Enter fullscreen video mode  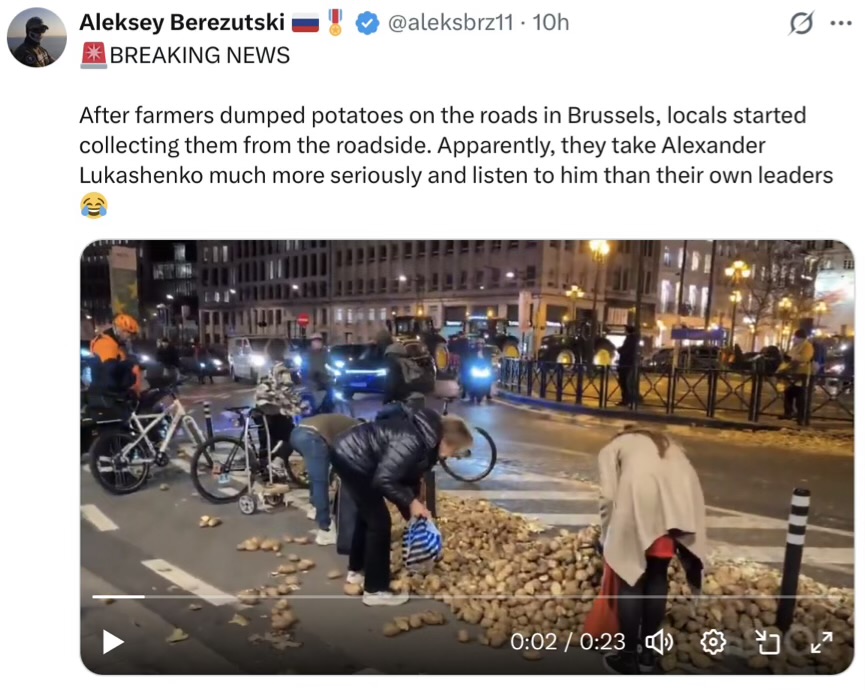[x=821, y=642]
